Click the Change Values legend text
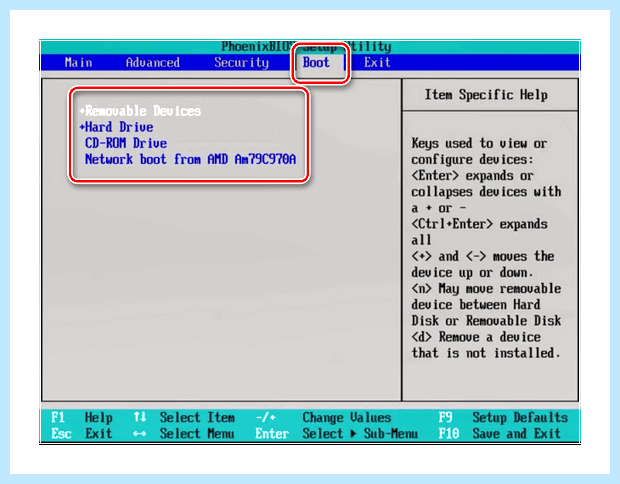The width and height of the screenshot is (620, 484). pos(346,418)
